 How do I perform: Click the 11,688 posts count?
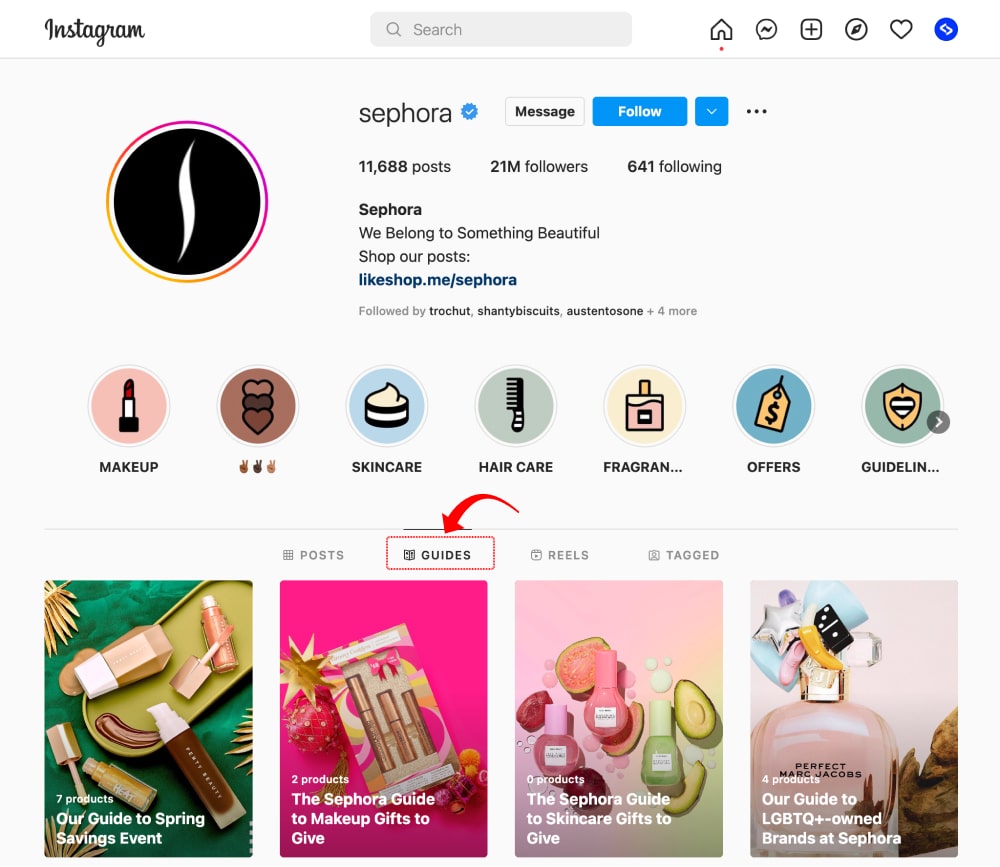coord(404,167)
